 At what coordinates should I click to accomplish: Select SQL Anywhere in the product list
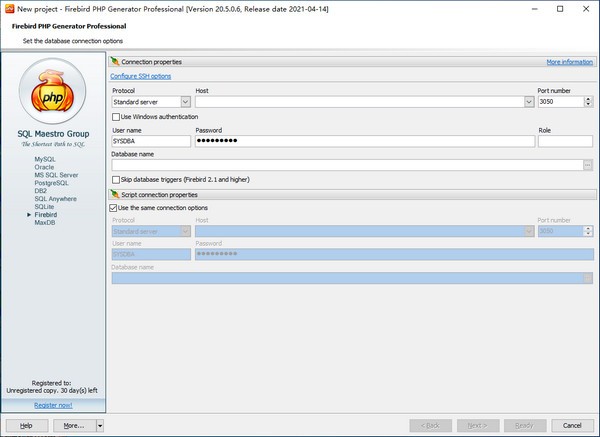pyautogui.click(x=55, y=199)
